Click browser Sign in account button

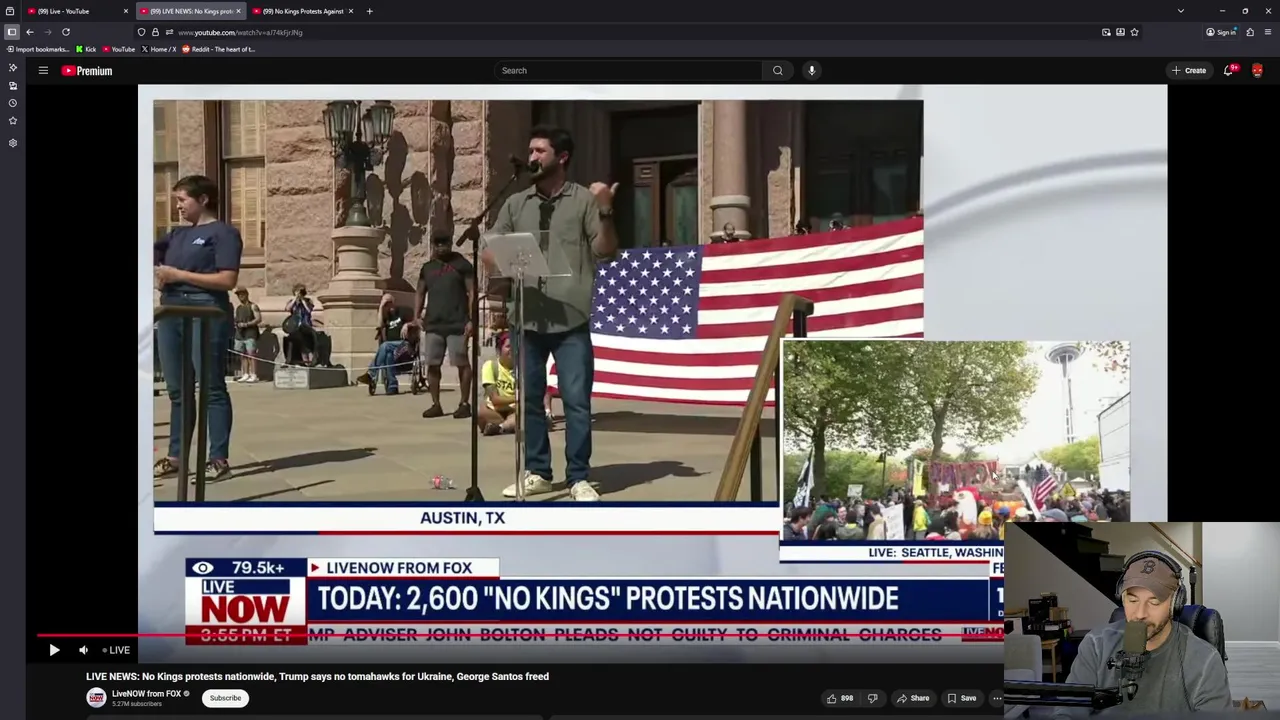[1221, 32]
